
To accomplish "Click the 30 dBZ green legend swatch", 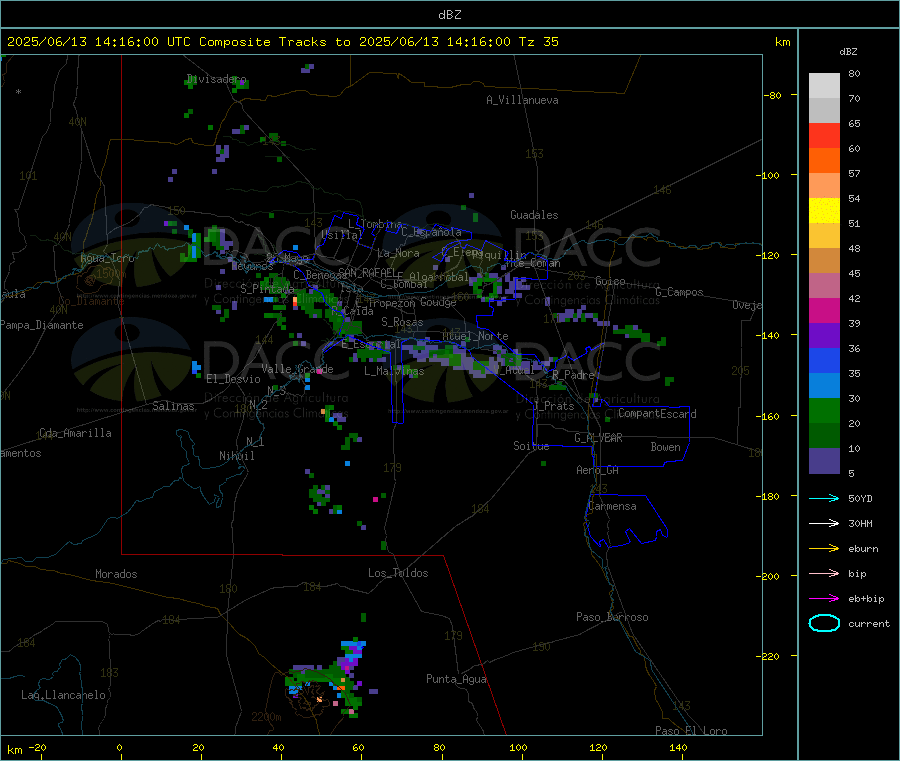I will point(824,410).
